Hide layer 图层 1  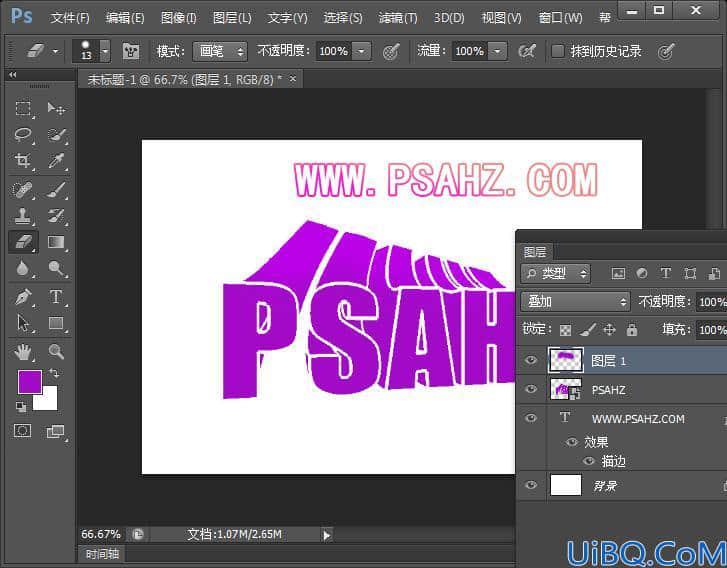point(531,360)
